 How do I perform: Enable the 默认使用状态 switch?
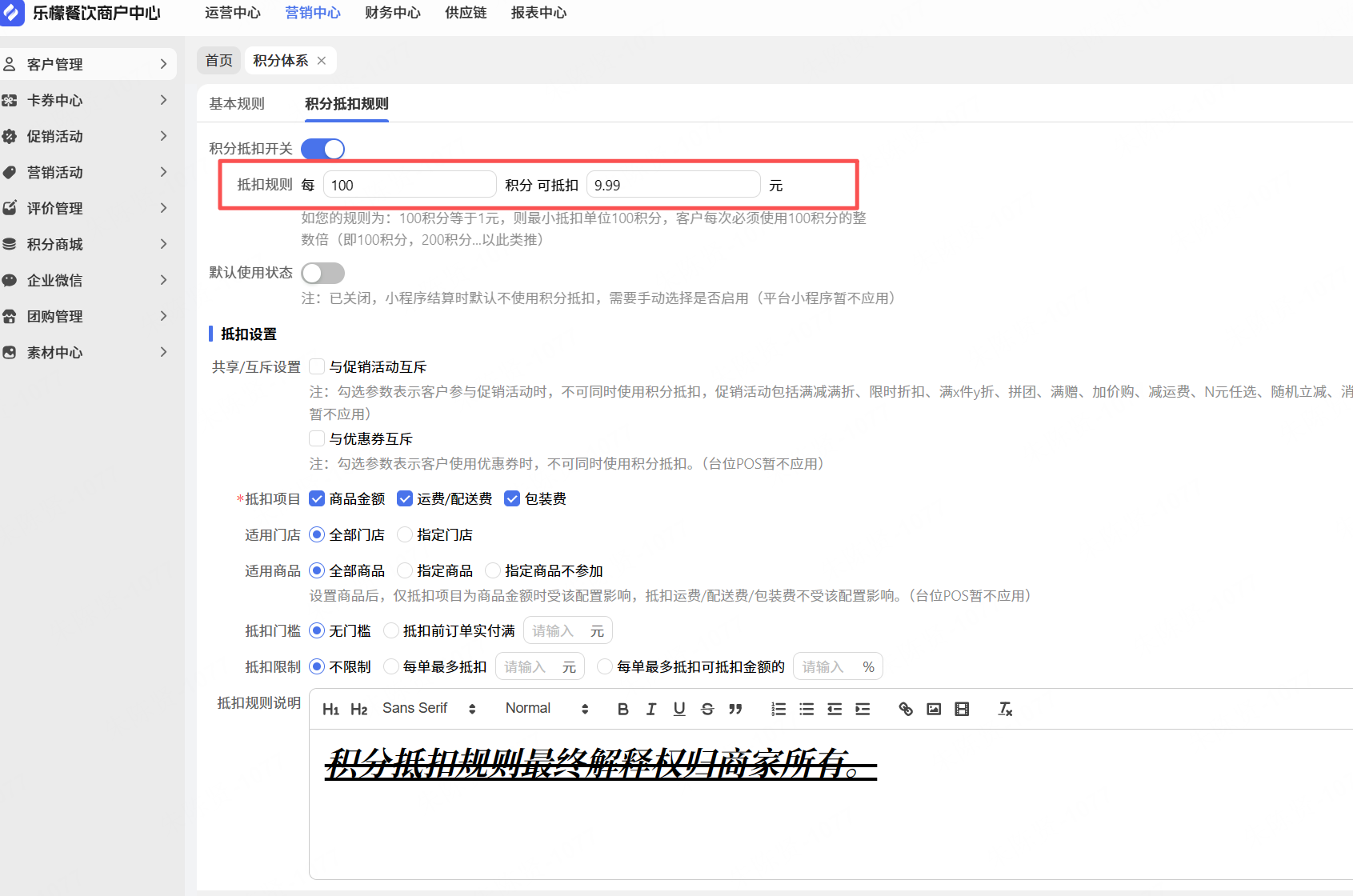(x=323, y=273)
